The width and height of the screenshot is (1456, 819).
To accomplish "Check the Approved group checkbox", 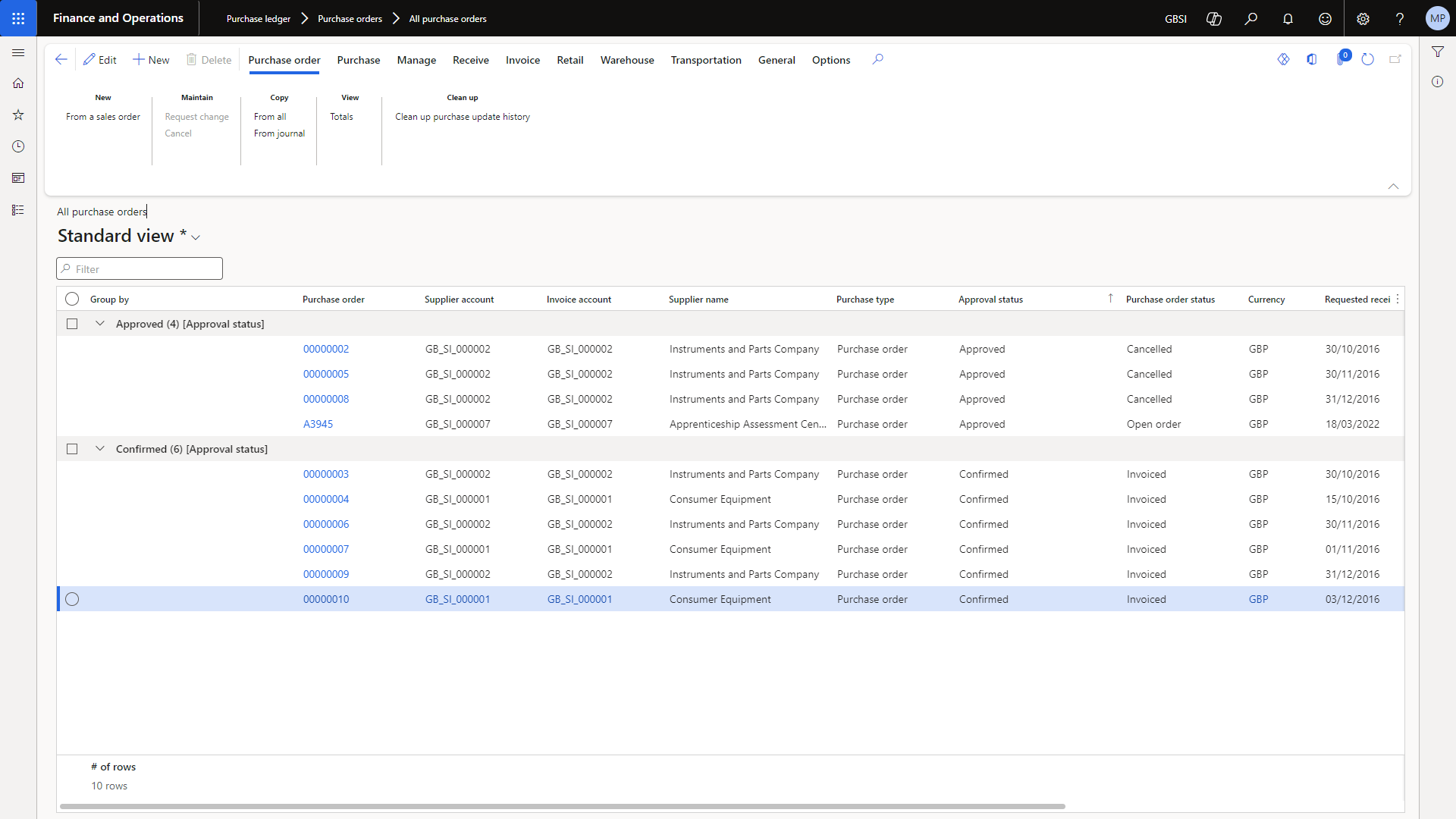I will click(72, 323).
